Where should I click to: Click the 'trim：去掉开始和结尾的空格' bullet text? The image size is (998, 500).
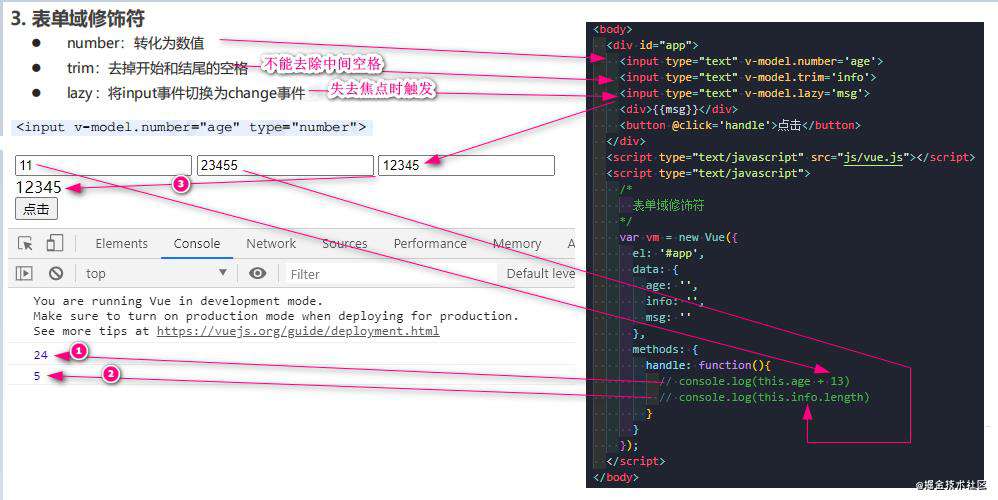157,68
